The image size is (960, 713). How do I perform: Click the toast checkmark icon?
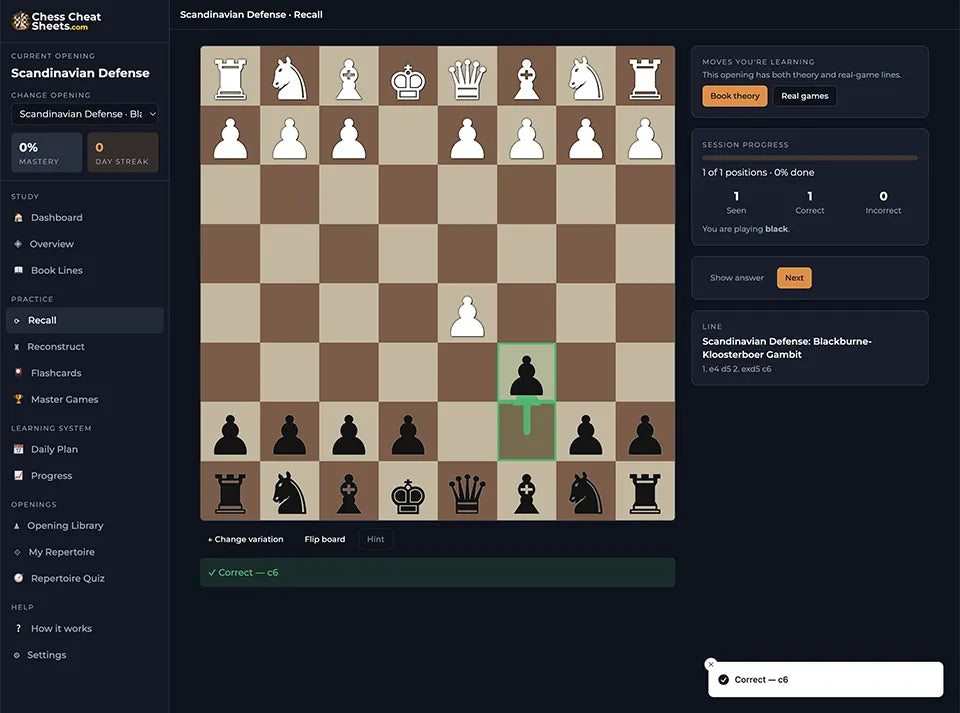point(723,679)
